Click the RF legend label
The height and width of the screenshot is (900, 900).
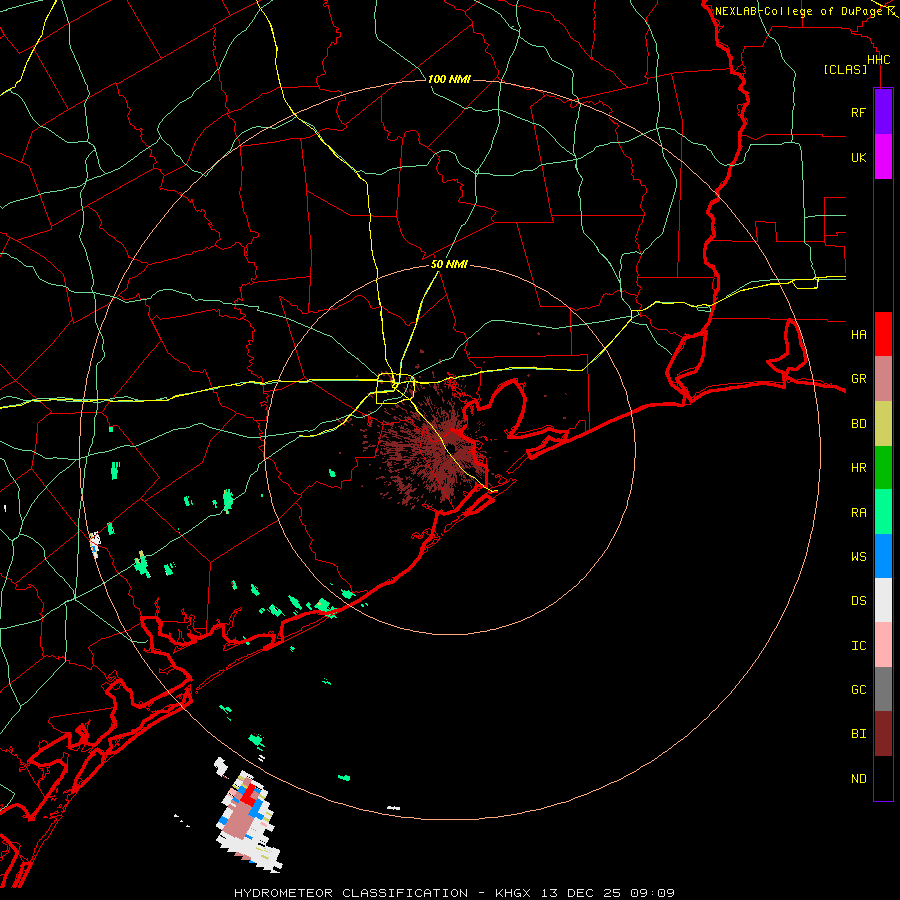(858, 112)
